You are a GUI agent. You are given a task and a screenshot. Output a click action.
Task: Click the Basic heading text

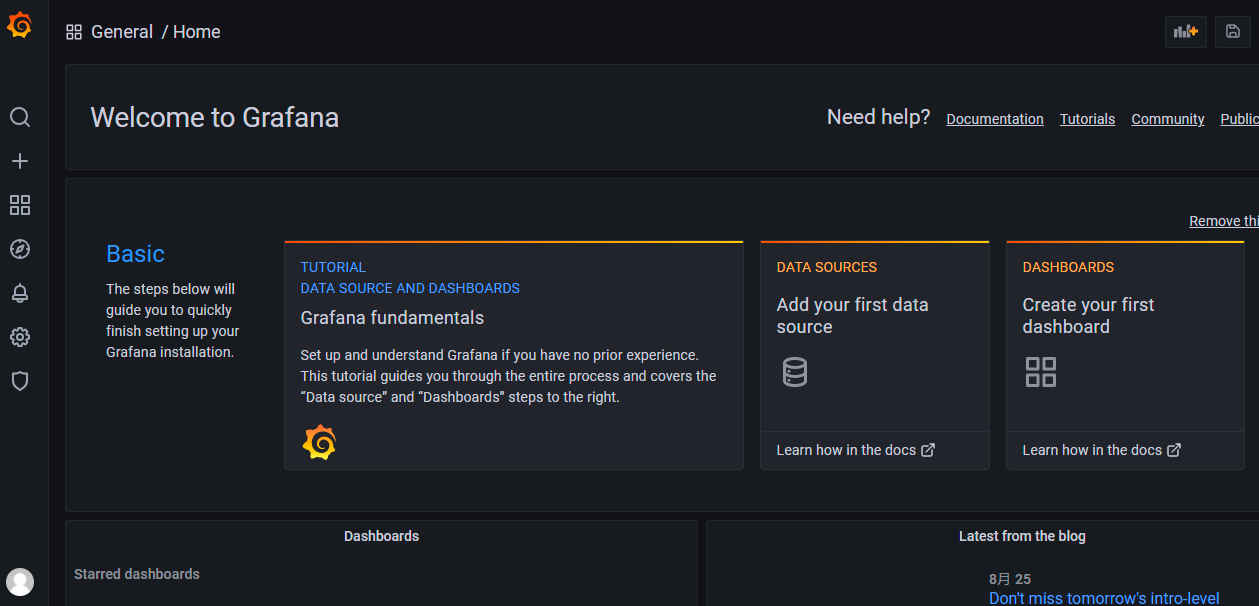[x=135, y=254]
